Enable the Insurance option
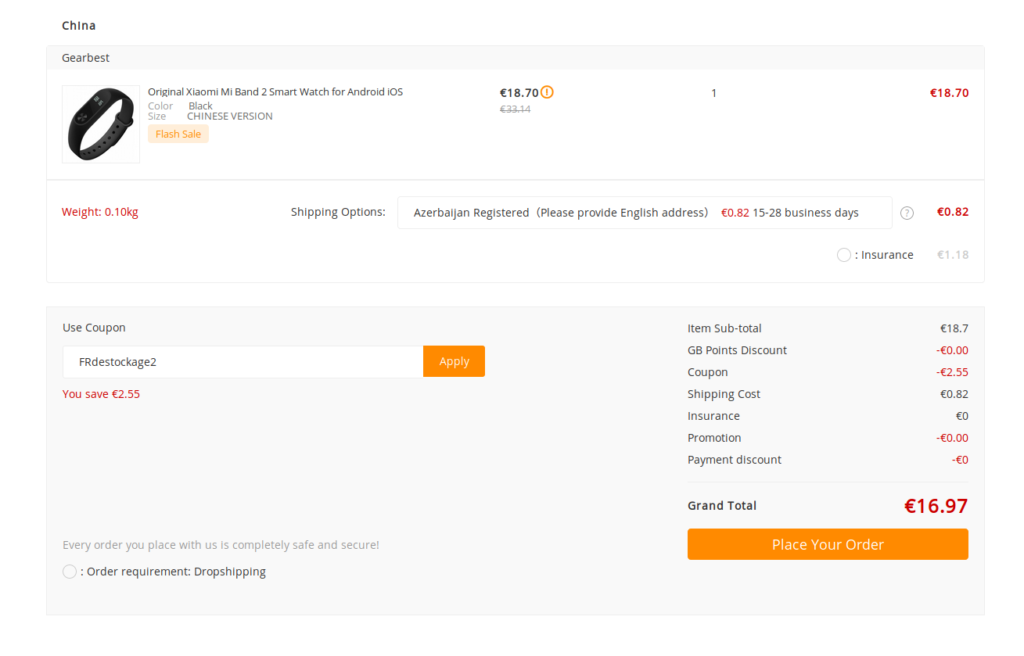 844,255
